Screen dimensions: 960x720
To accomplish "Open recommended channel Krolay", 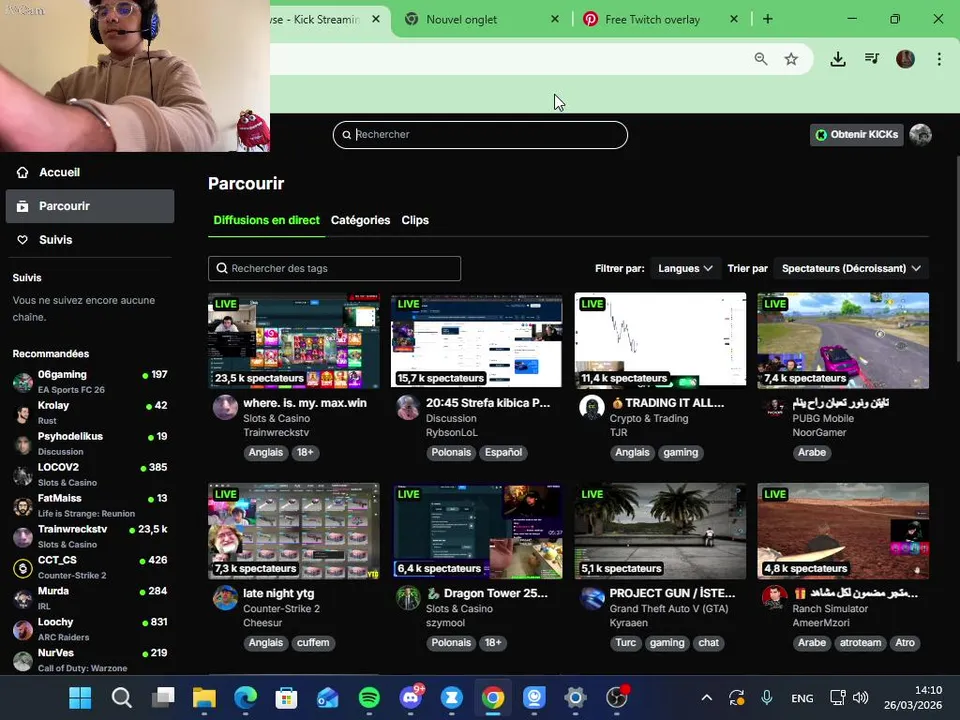I will [90, 413].
